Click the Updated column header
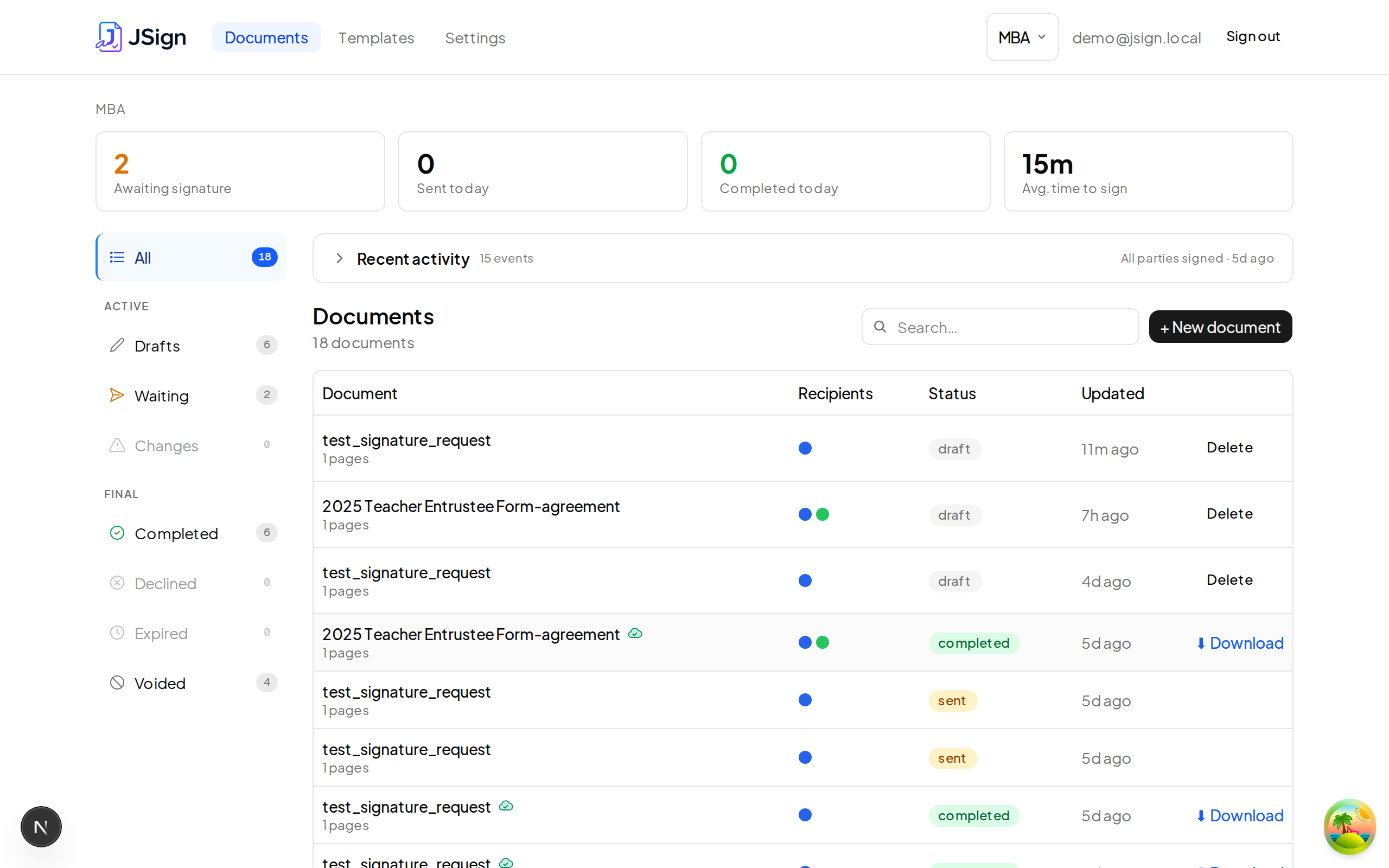The image size is (1389, 868). 1113,393
